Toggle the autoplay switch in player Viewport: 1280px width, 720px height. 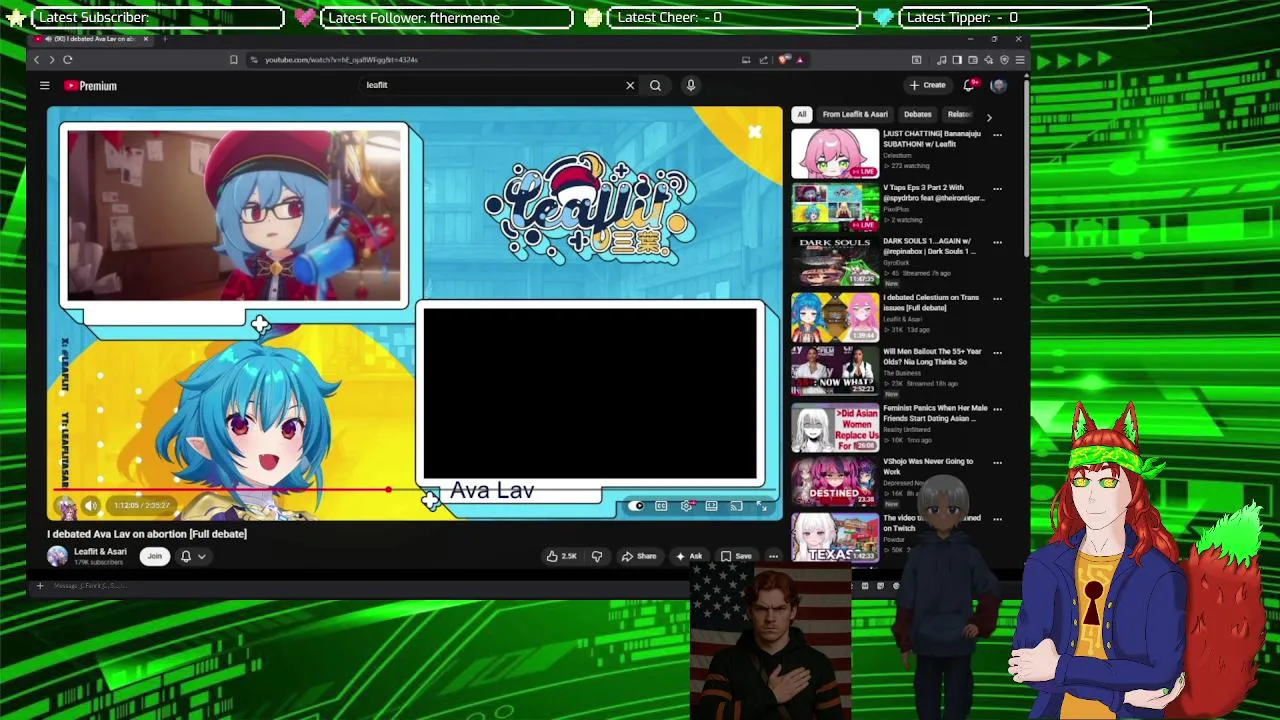[x=636, y=506]
